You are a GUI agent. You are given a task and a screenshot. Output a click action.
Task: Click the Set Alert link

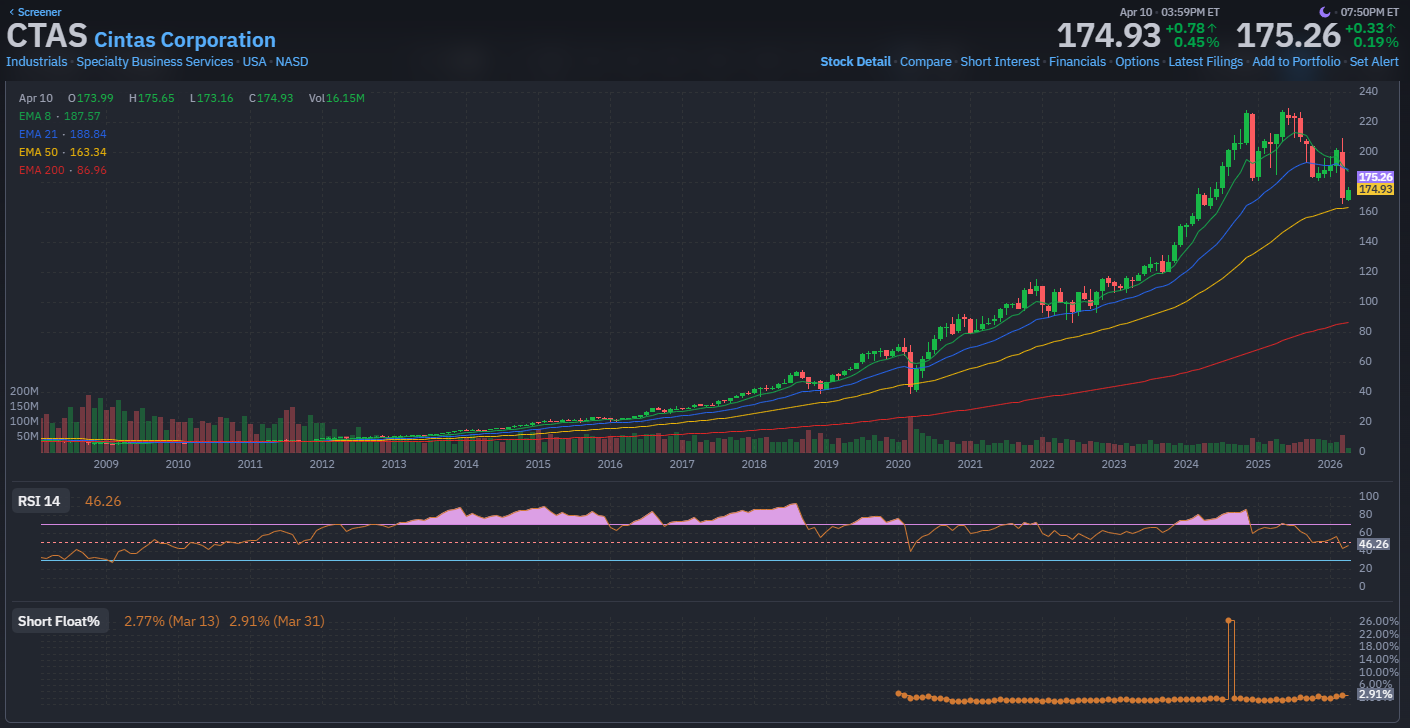[1374, 62]
